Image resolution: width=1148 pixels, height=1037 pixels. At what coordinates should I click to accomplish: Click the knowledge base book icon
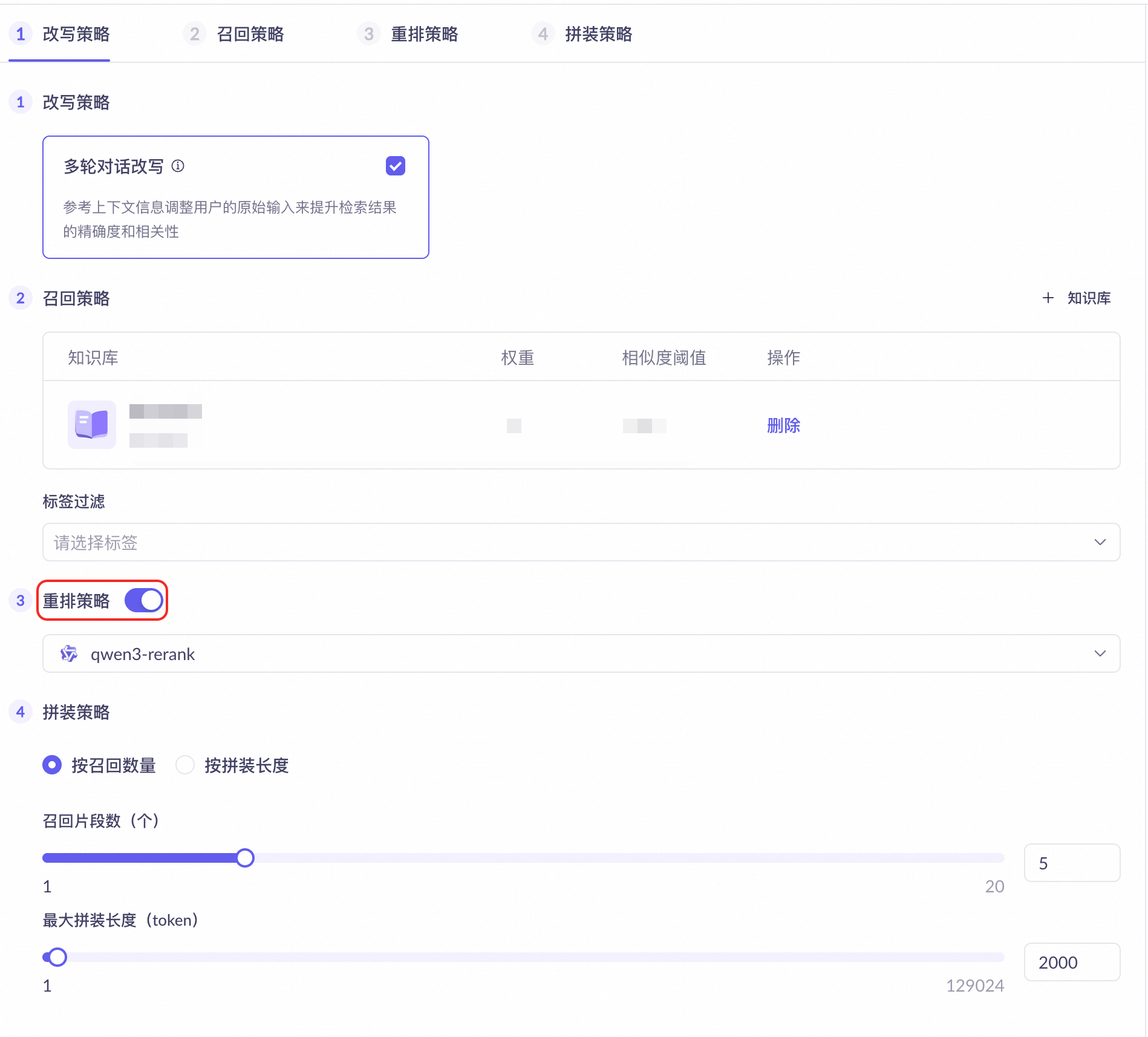click(92, 424)
